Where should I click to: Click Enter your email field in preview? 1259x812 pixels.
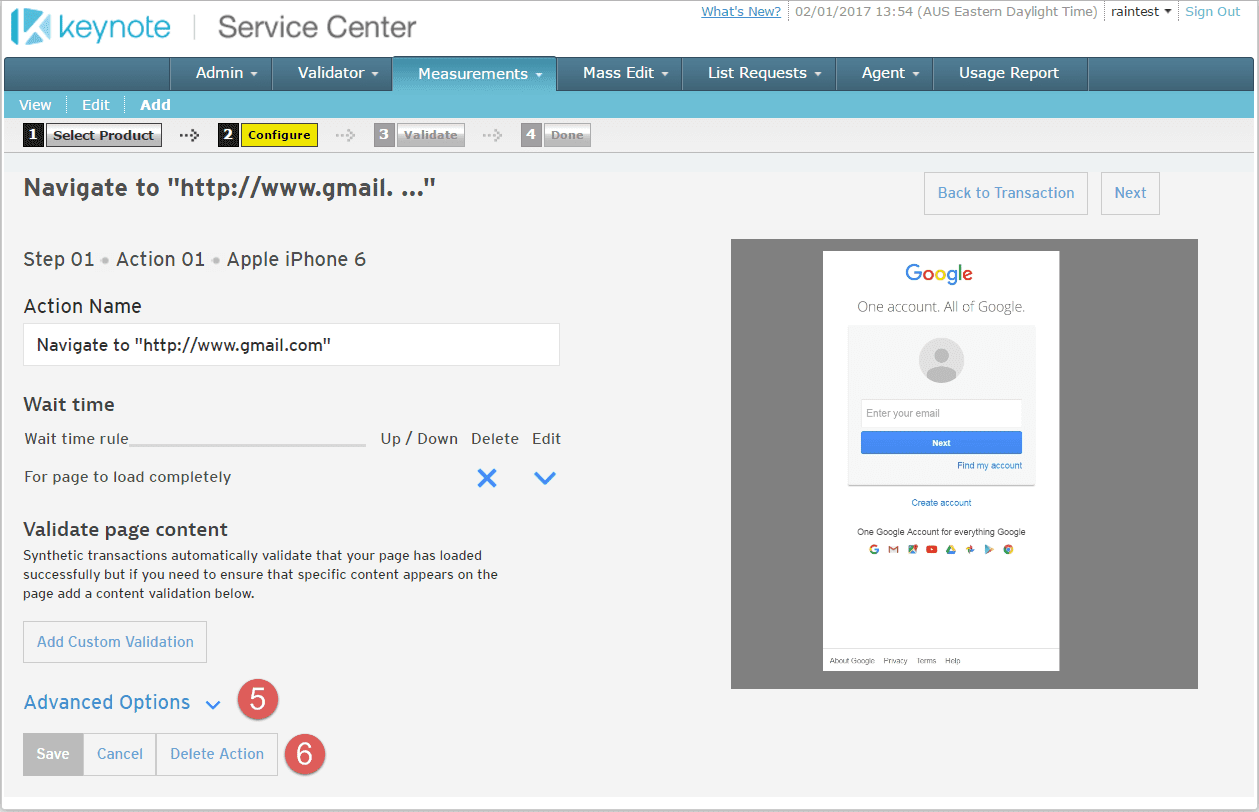[x=941, y=413]
